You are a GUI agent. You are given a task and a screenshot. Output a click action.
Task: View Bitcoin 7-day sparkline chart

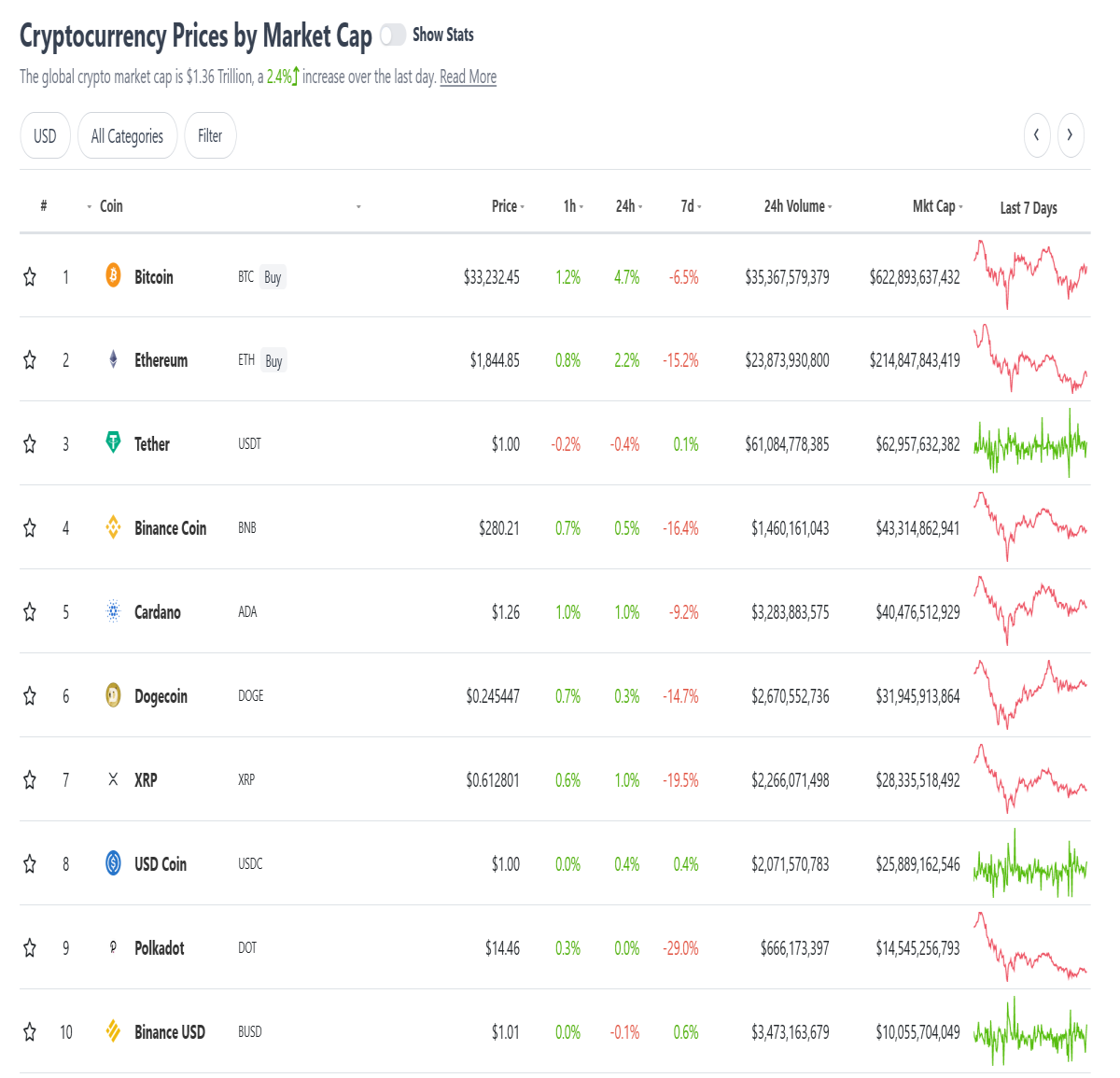[x=1030, y=274]
